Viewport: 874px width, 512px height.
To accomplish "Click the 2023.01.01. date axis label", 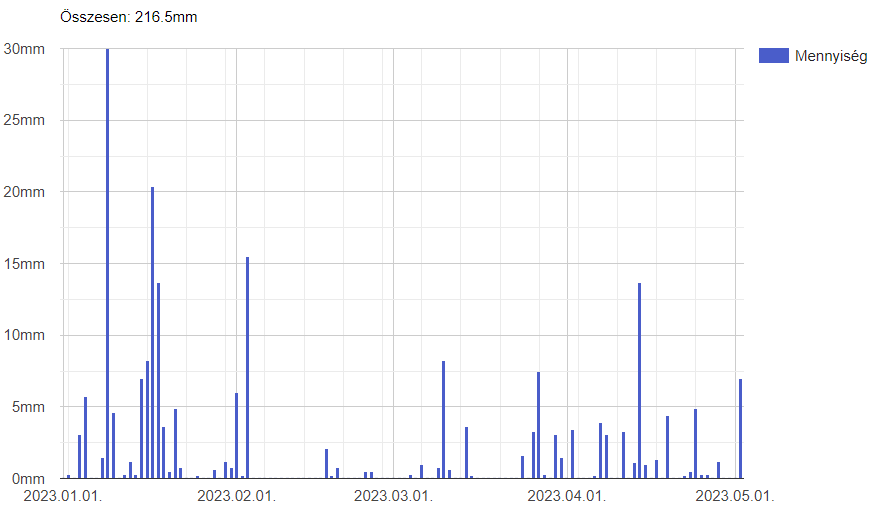I will 62,495.
